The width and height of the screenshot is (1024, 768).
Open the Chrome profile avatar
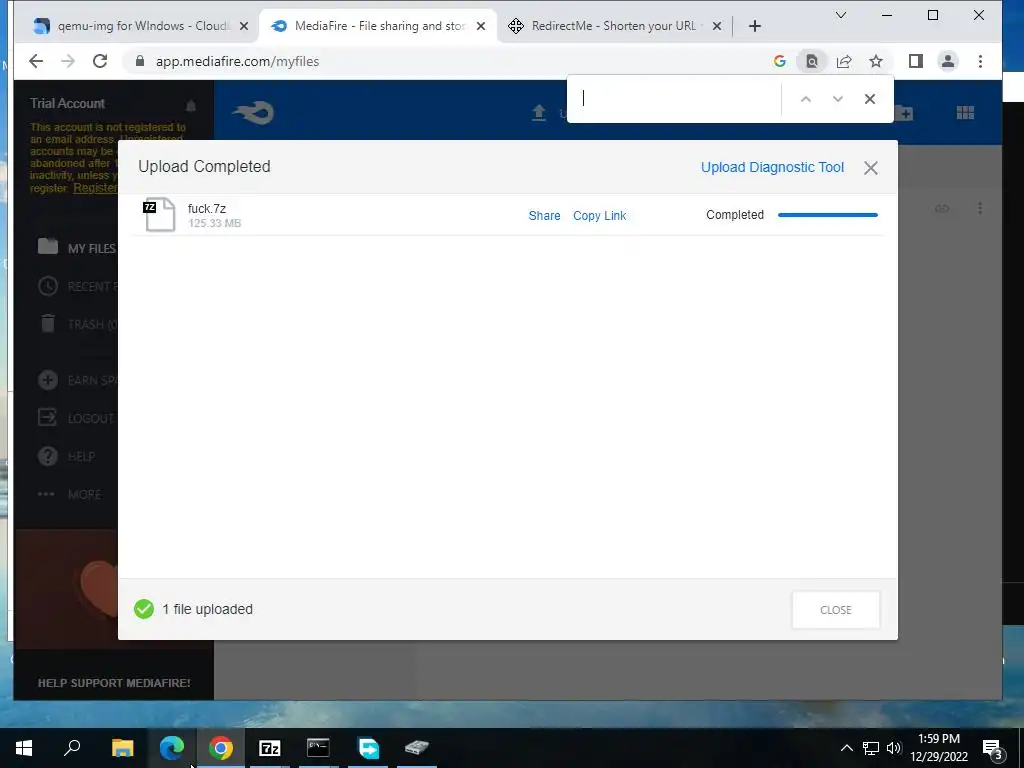coord(948,61)
